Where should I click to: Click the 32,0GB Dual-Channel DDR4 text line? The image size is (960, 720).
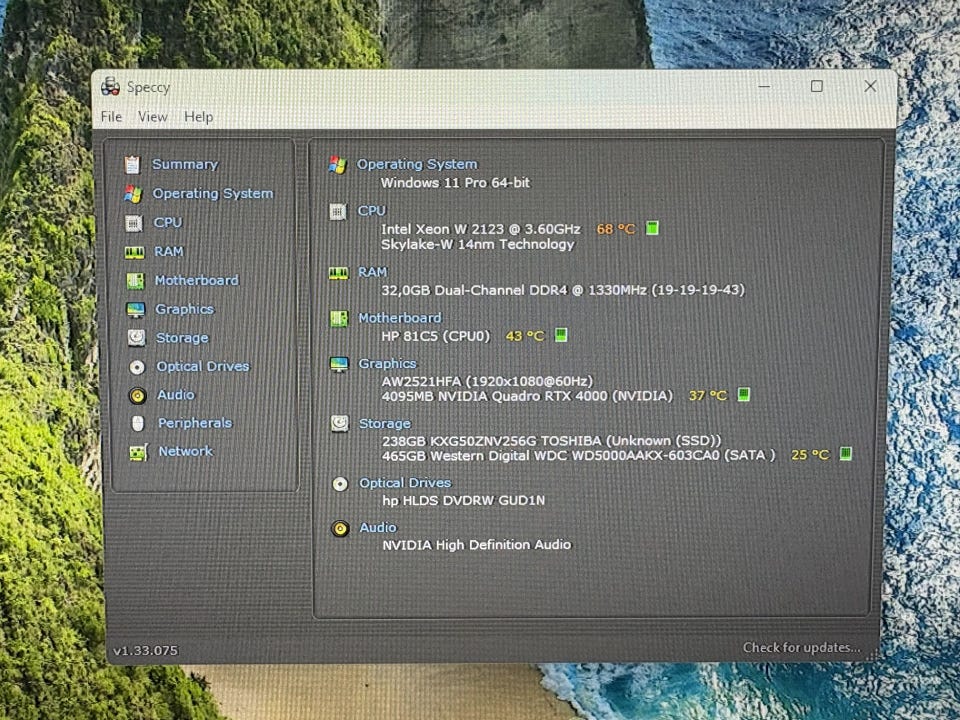563,290
